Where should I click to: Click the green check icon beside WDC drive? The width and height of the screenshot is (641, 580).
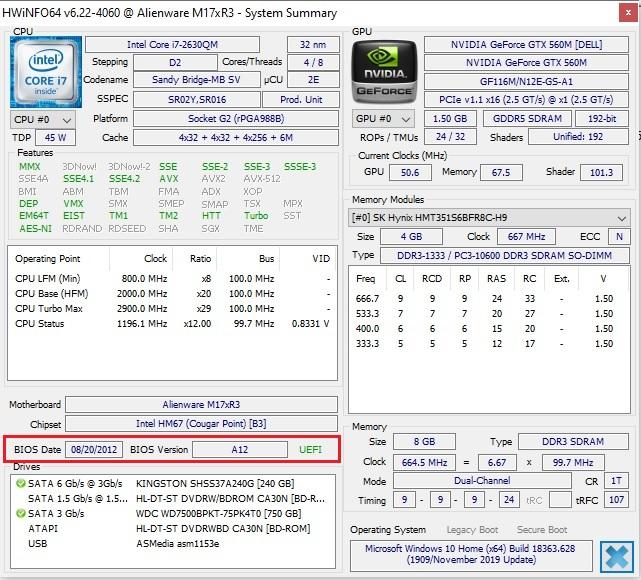pyautogui.click(x=20, y=513)
